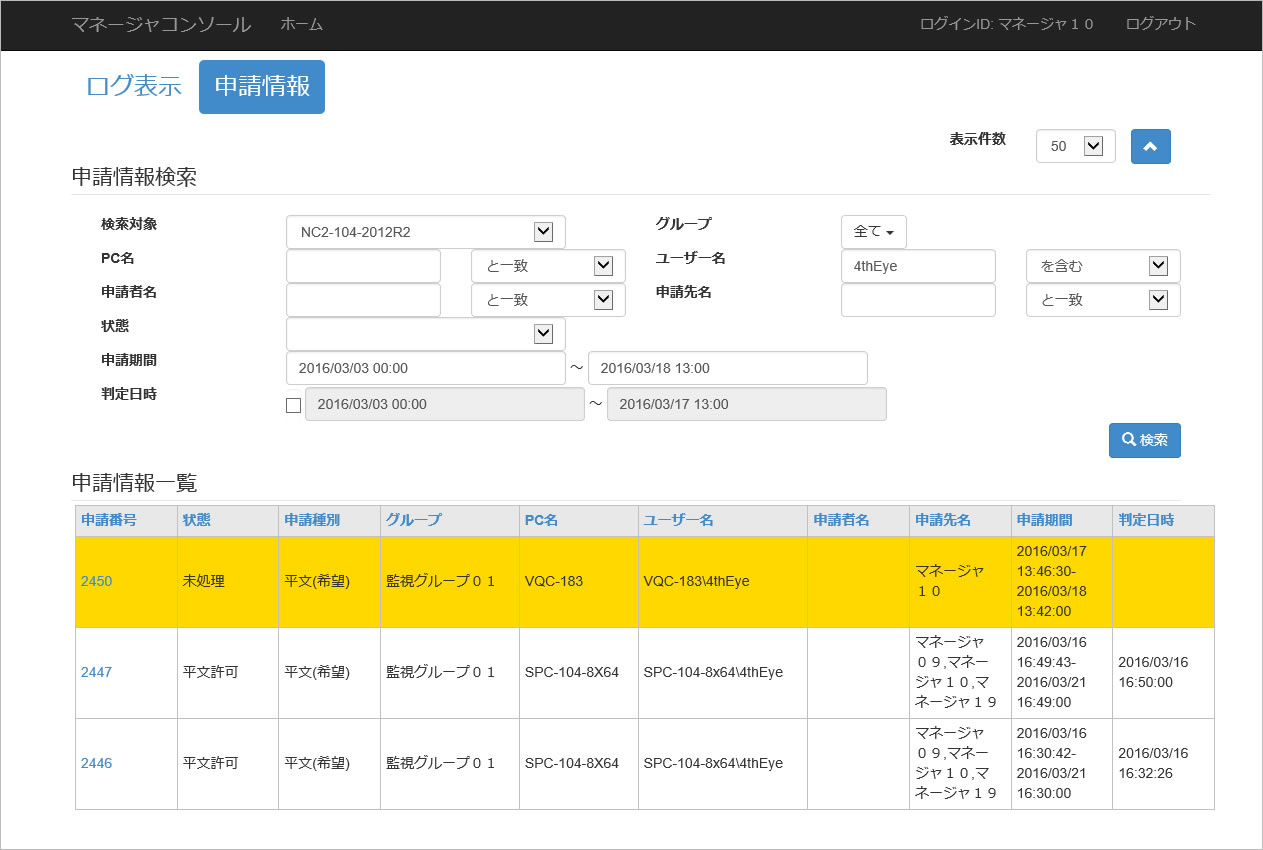
Task: Open the 表示件数 dropdown showing 50
Action: coord(1075,146)
